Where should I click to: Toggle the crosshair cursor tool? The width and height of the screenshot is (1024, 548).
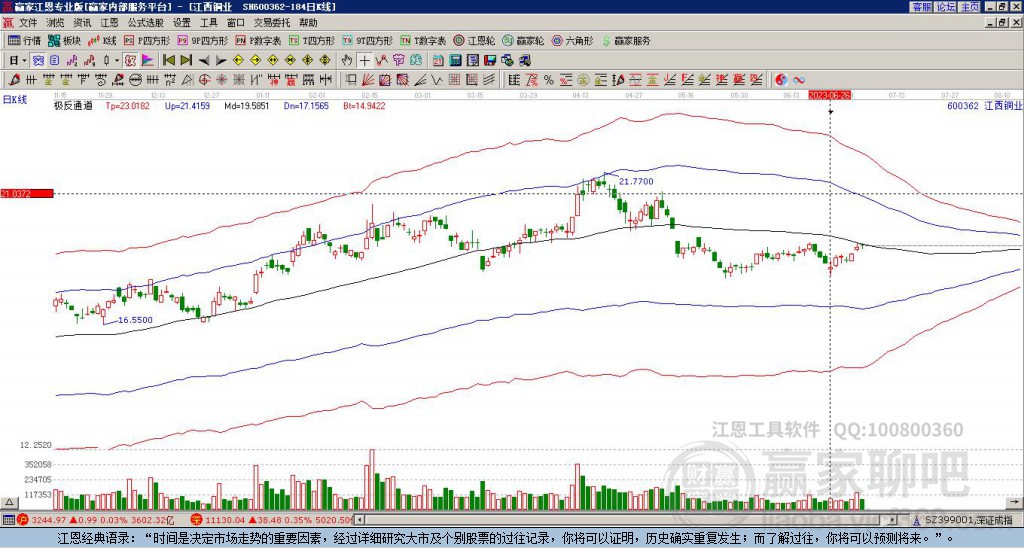tap(364, 61)
